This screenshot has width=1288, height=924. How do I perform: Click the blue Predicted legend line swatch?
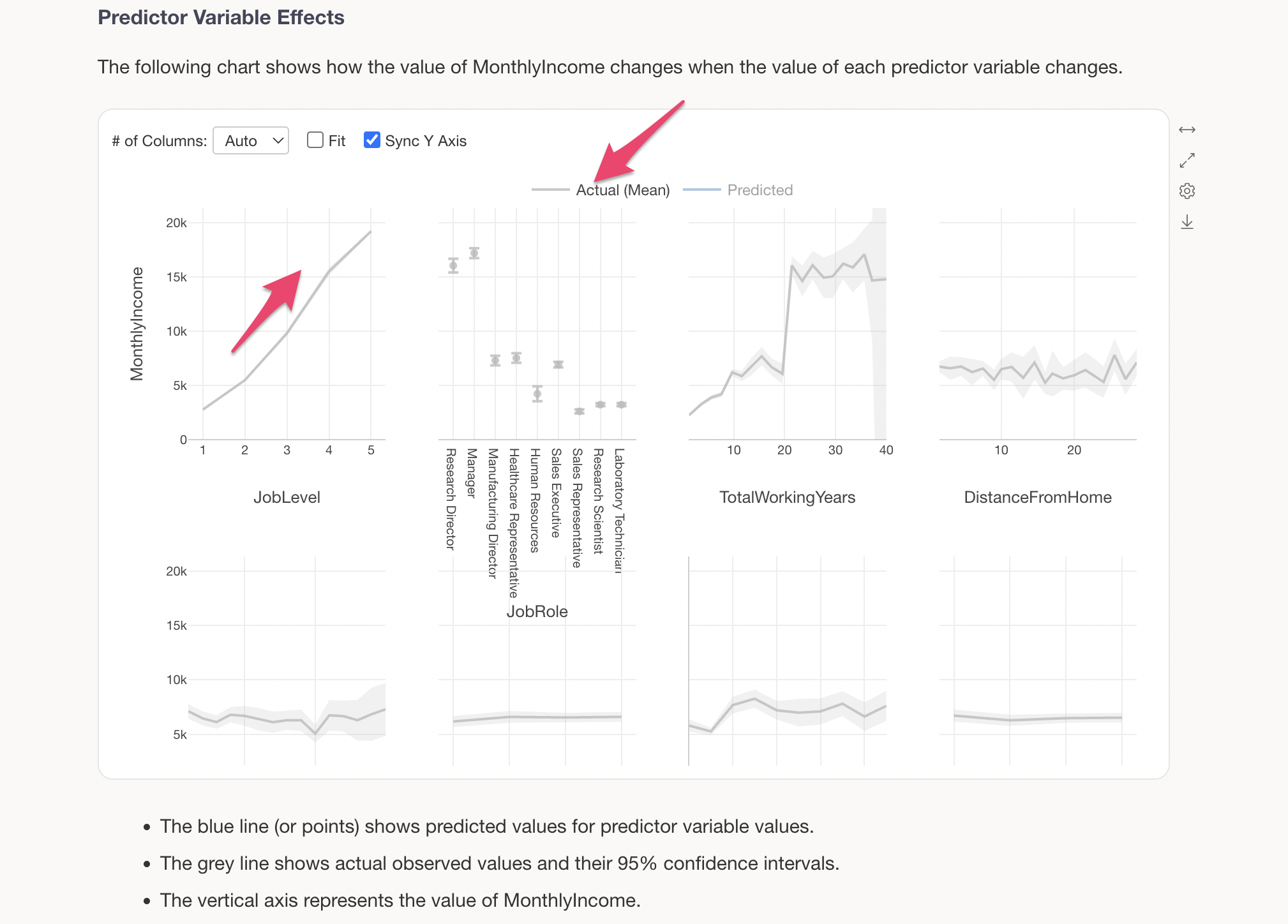[x=701, y=190]
